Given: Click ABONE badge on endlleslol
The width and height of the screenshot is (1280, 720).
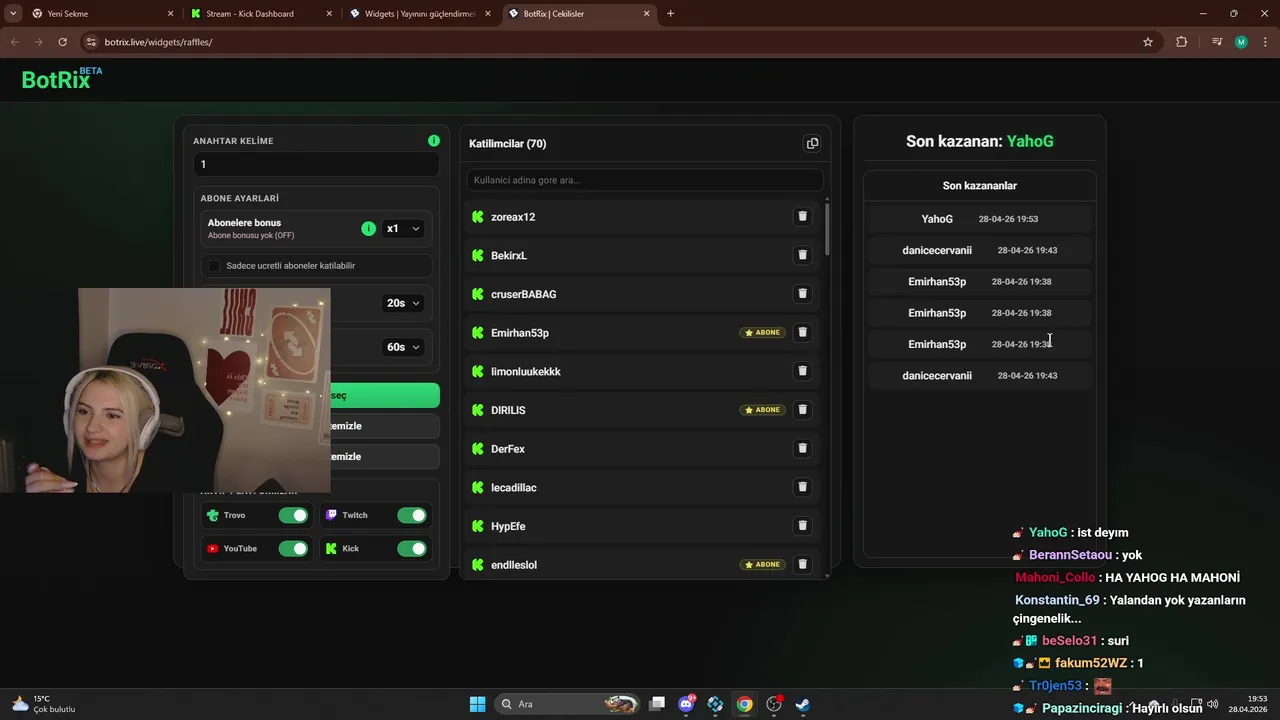Looking at the screenshot, I should [762, 564].
